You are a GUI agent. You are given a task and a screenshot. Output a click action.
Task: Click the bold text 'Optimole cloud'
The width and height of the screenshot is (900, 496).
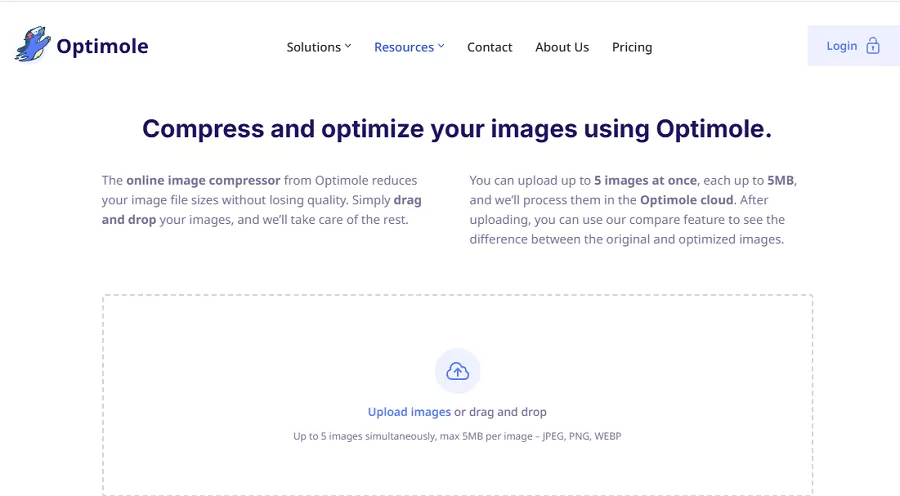(686, 200)
